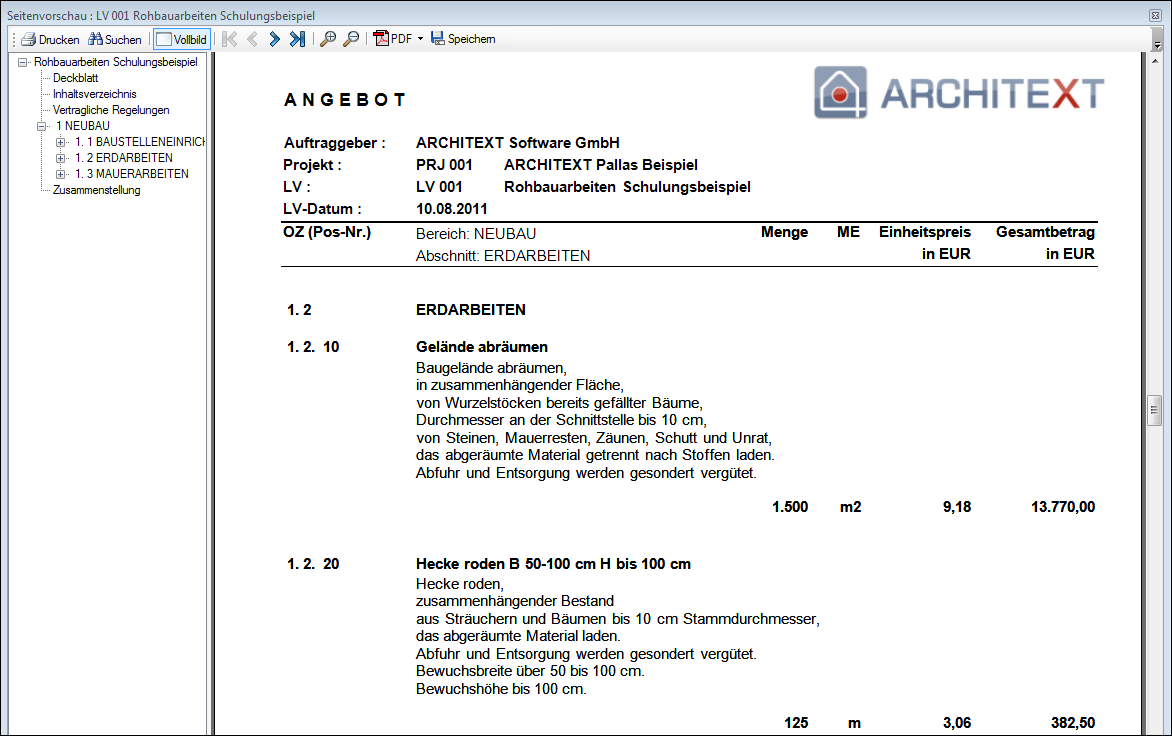The width and height of the screenshot is (1172, 736).
Task: Click the quantity 1.500
Action: click(x=790, y=507)
